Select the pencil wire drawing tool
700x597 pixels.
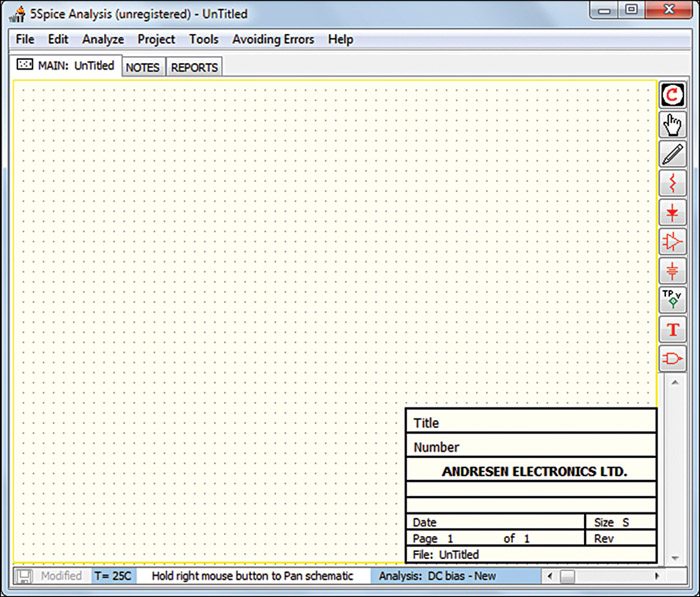pos(672,154)
